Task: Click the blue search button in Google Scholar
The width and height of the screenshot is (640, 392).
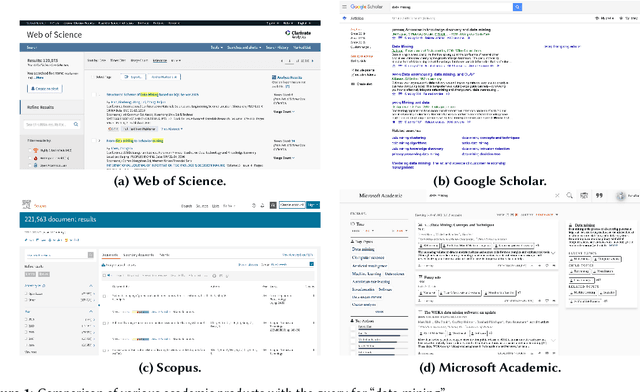Action: [x=517, y=7]
